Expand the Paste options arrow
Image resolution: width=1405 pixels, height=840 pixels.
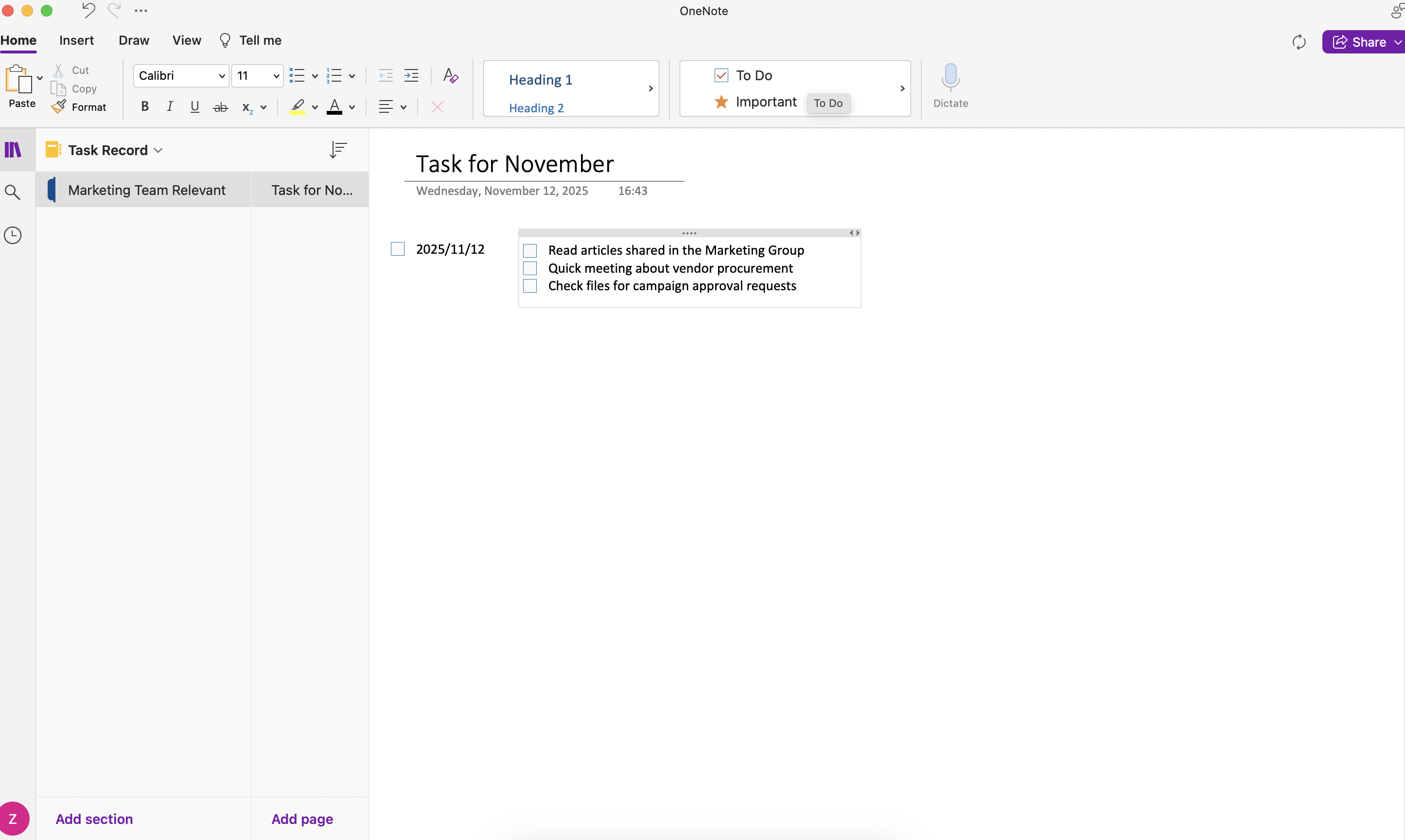coord(40,78)
